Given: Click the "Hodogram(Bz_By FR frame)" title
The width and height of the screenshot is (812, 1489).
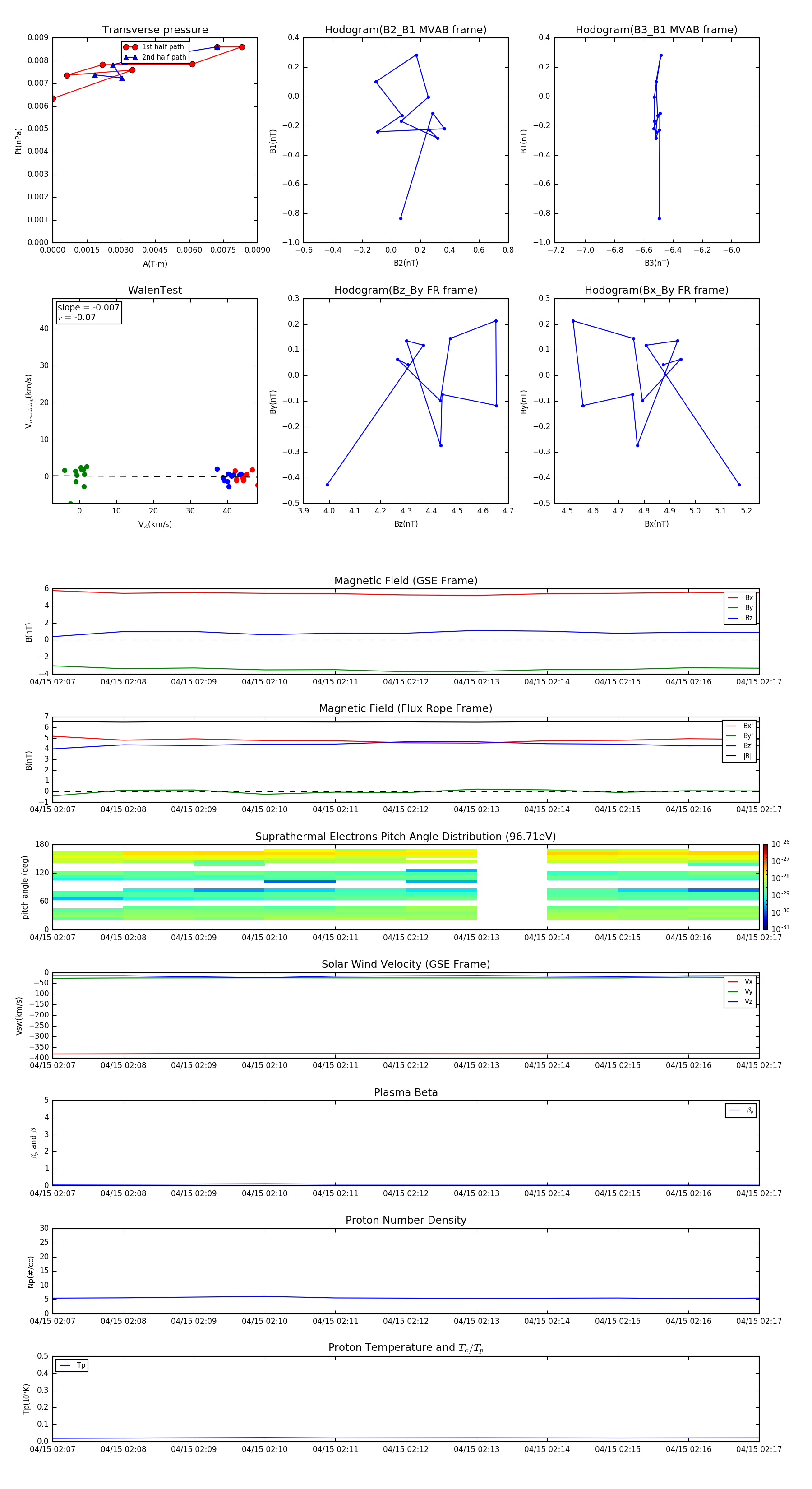Looking at the screenshot, I should [406, 290].
